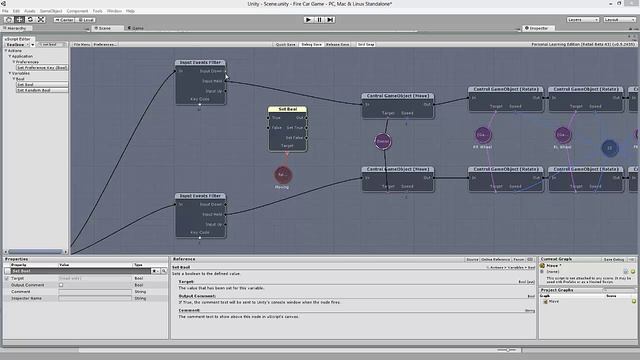Toggle the Target socket visibility checkbox
640x360 pixels.
[x=7, y=278]
